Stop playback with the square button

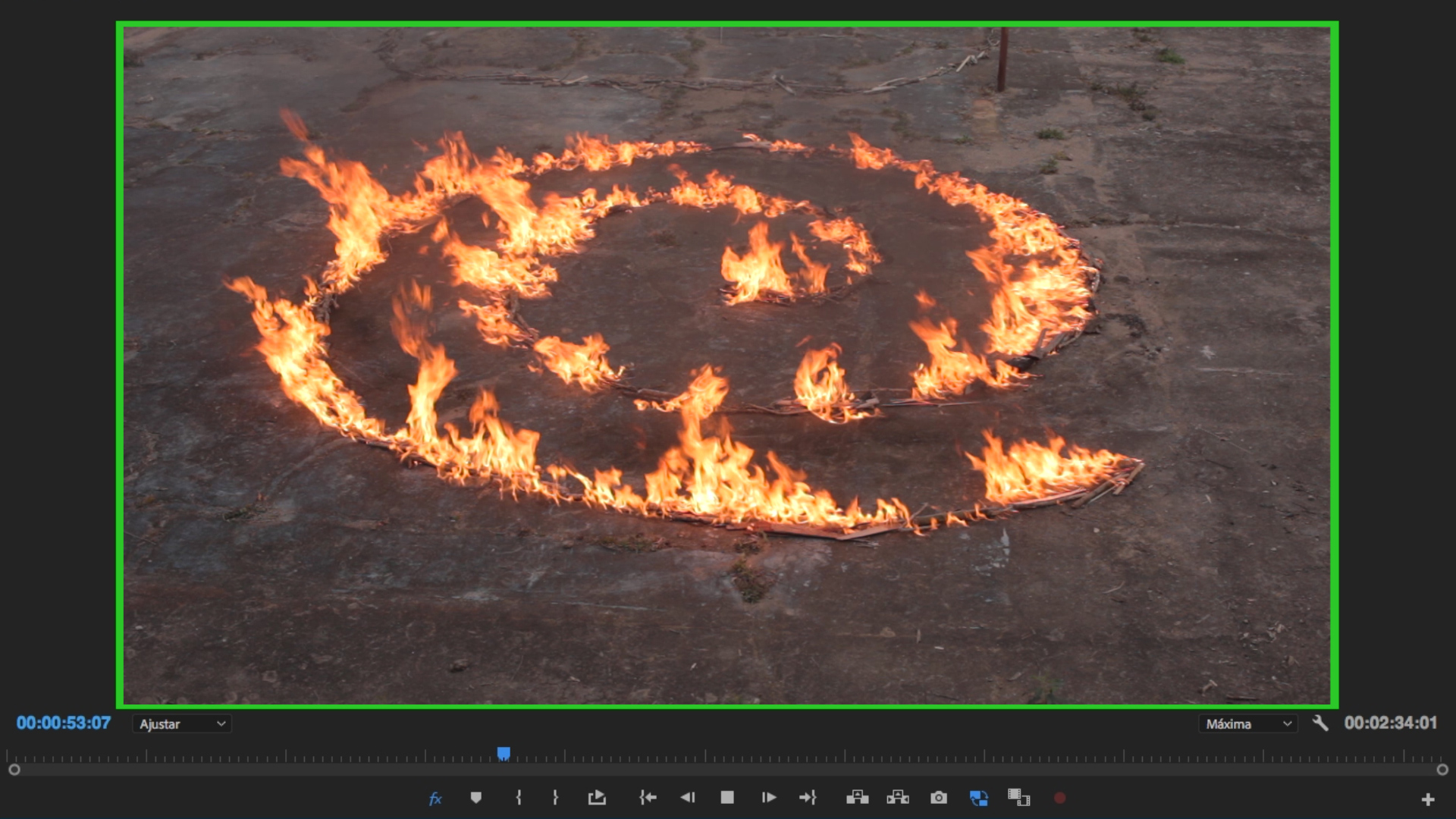[x=727, y=798]
